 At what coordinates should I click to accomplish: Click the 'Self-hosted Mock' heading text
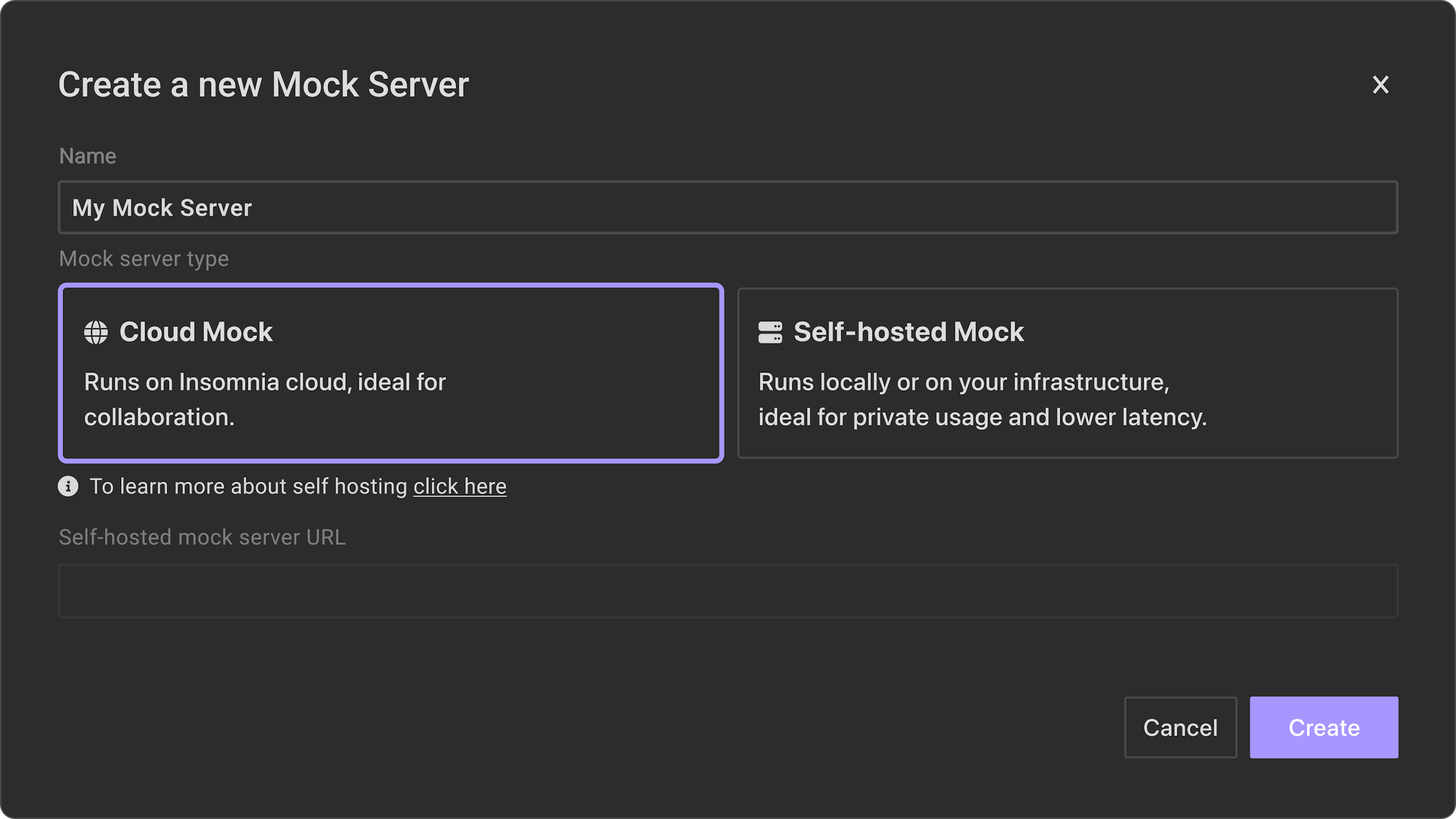point(908,332)
